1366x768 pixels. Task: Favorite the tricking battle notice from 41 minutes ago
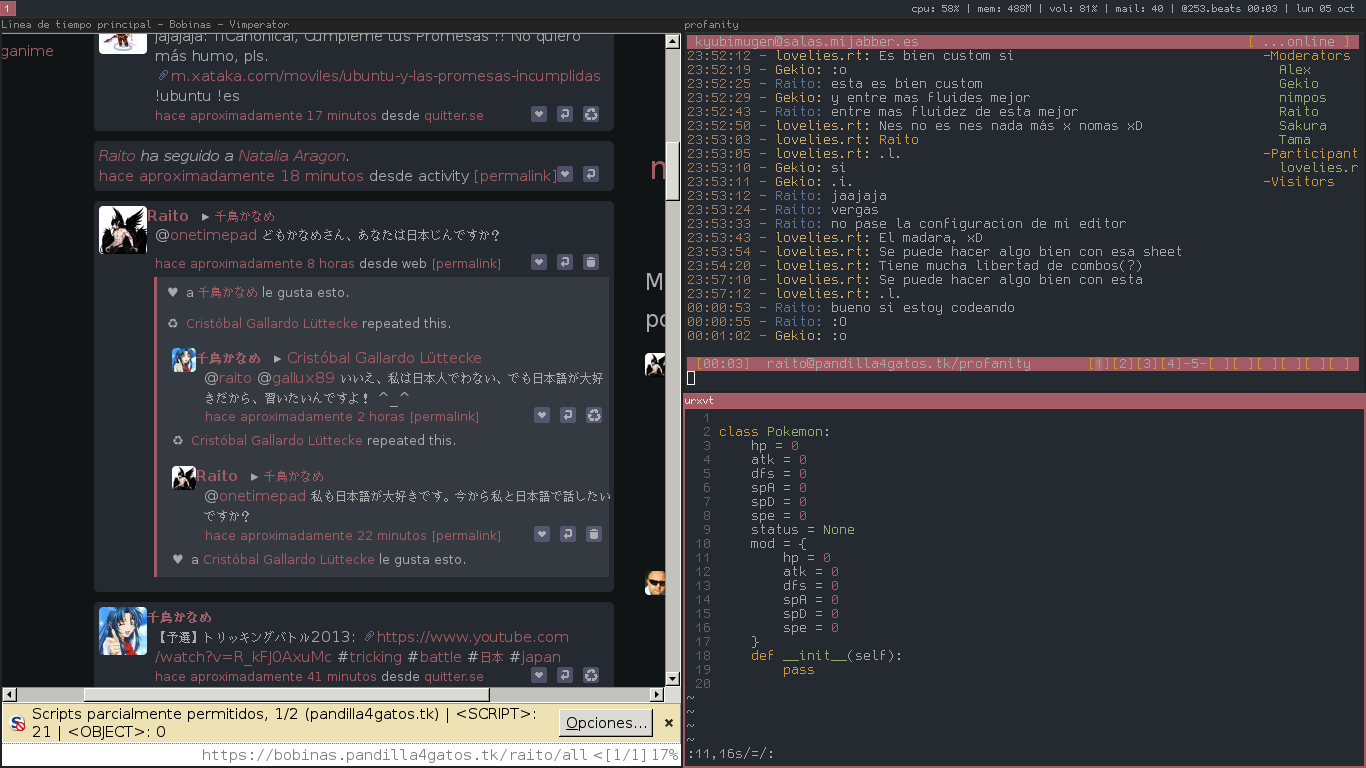539,675
